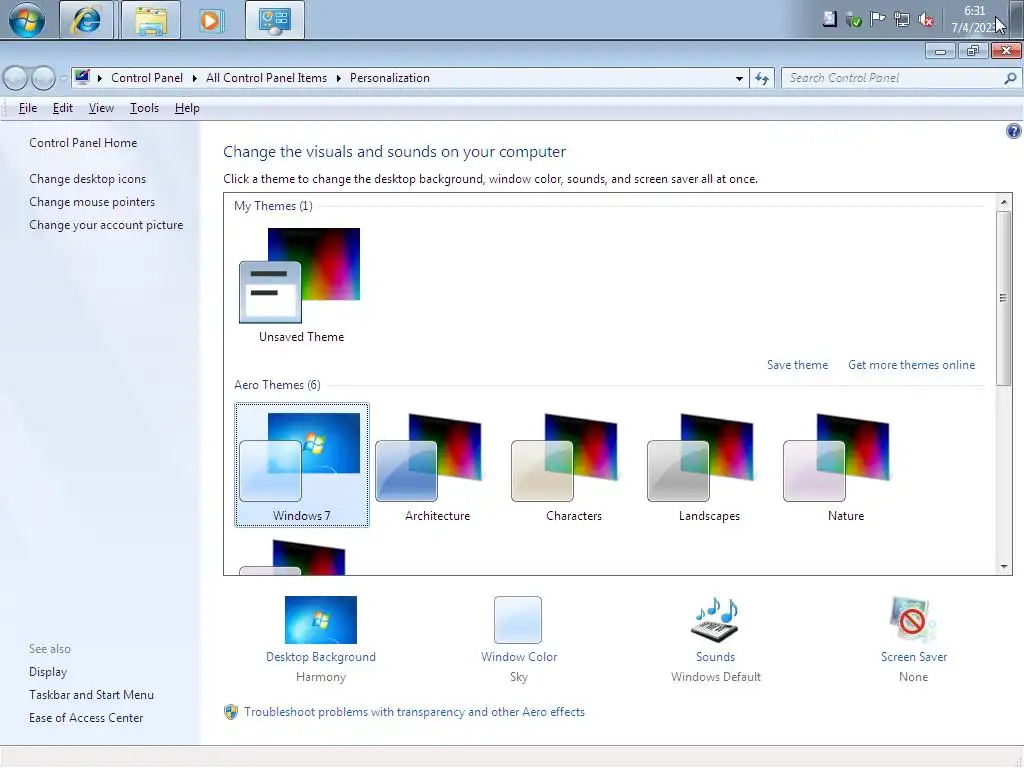Image resolution: width=1024 pixels, height=768 pixels.
Task: Click the Control Panel icon in address bar
Action: (x=82, y=78)
